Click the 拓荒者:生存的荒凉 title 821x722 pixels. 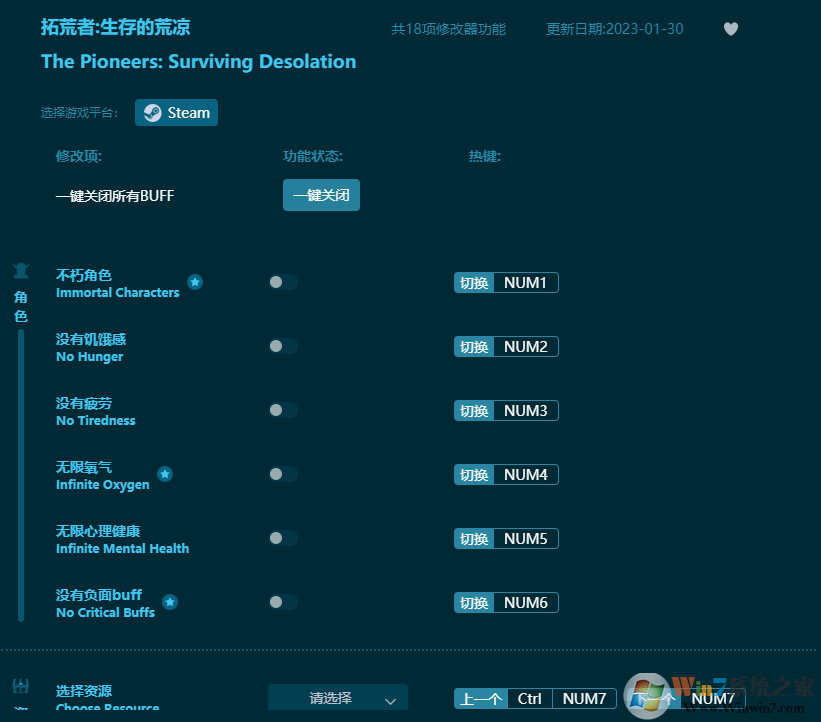coord(115,27)
